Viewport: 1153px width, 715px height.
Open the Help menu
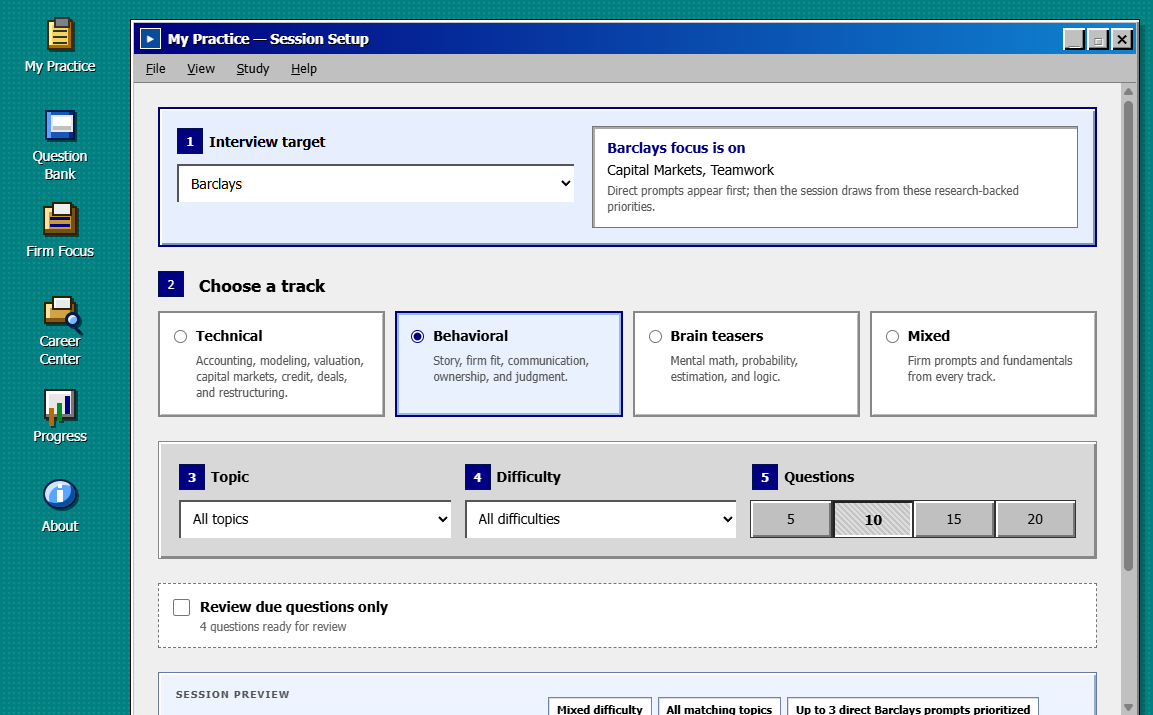[x=304, y=68]
